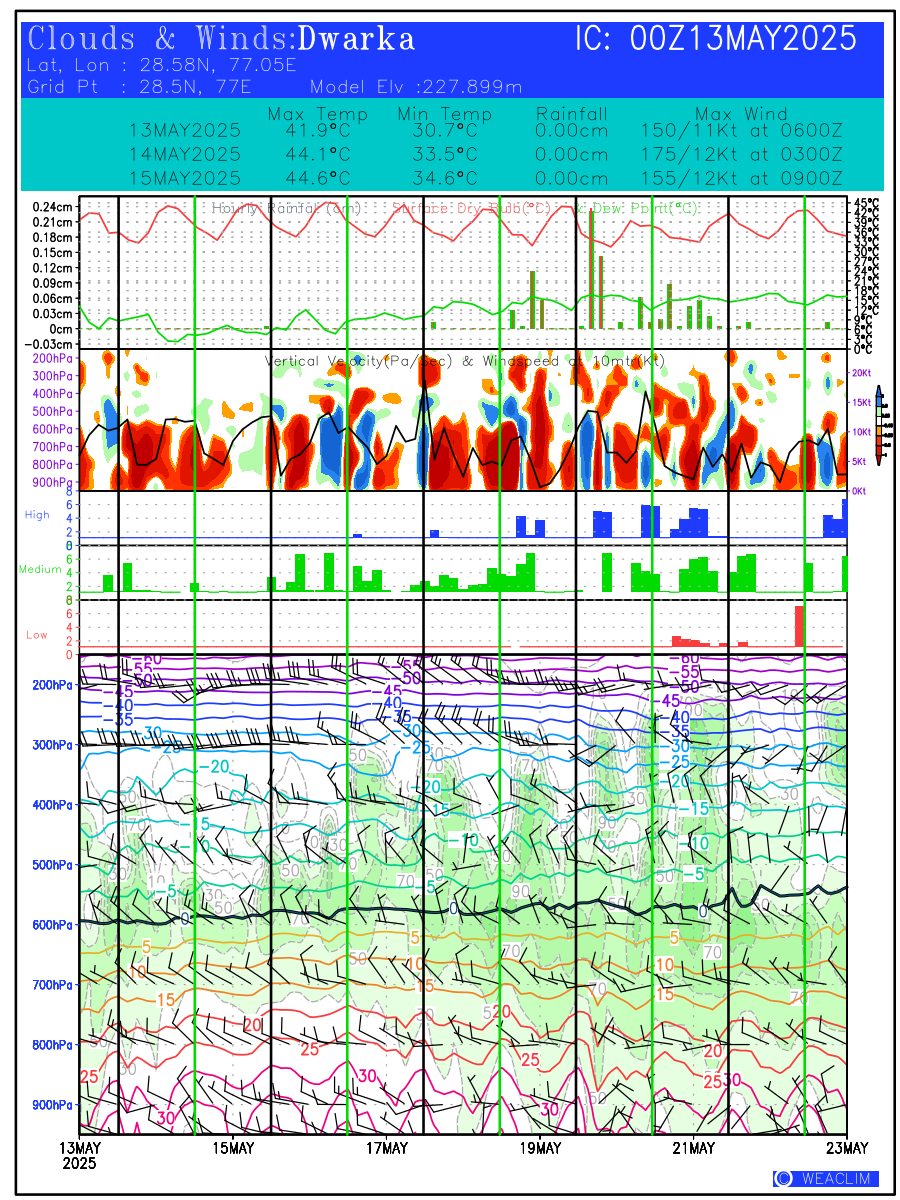The height and width of the screenshot is (1200, 900).
Task: Click the 19MAY date axis label
Action: [540, 1147]
